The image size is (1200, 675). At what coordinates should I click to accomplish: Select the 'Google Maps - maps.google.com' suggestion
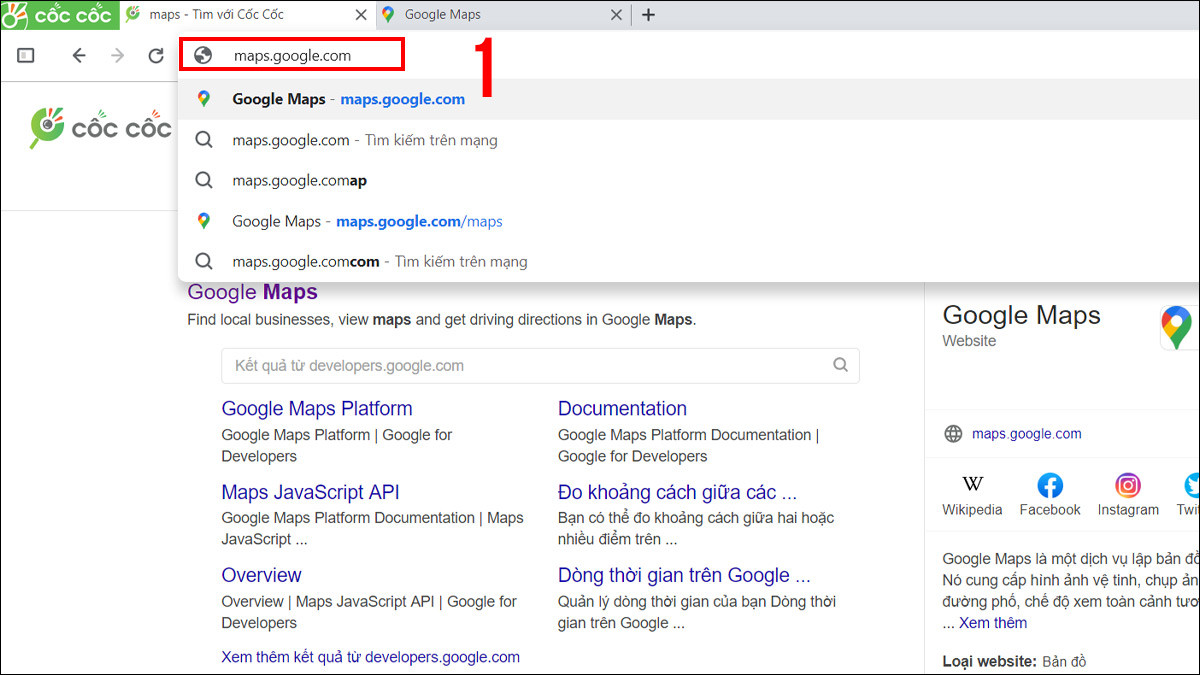click(x=348, y=99)
